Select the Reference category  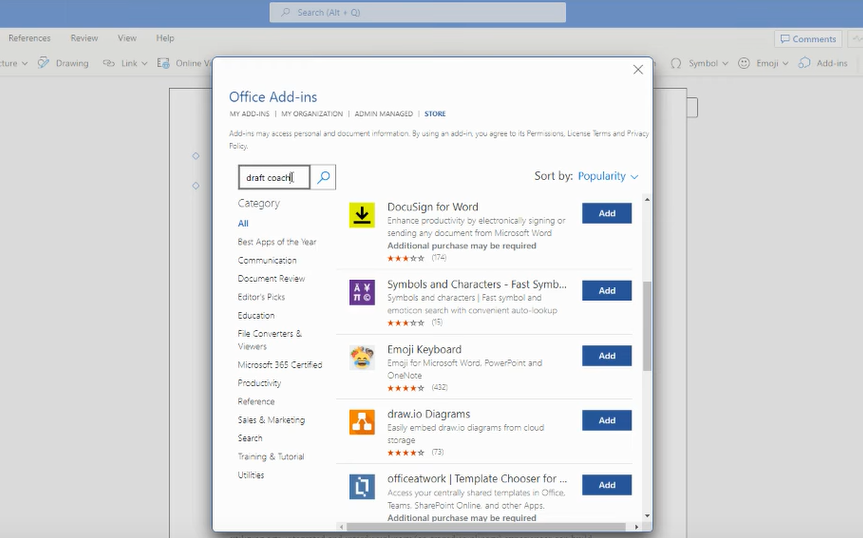(256, 402)
